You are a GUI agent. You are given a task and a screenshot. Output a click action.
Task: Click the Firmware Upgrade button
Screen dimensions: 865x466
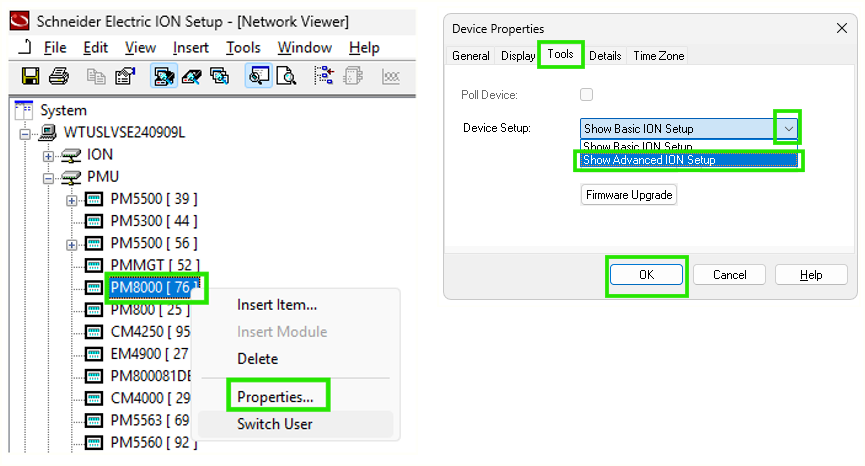[629, 195]
